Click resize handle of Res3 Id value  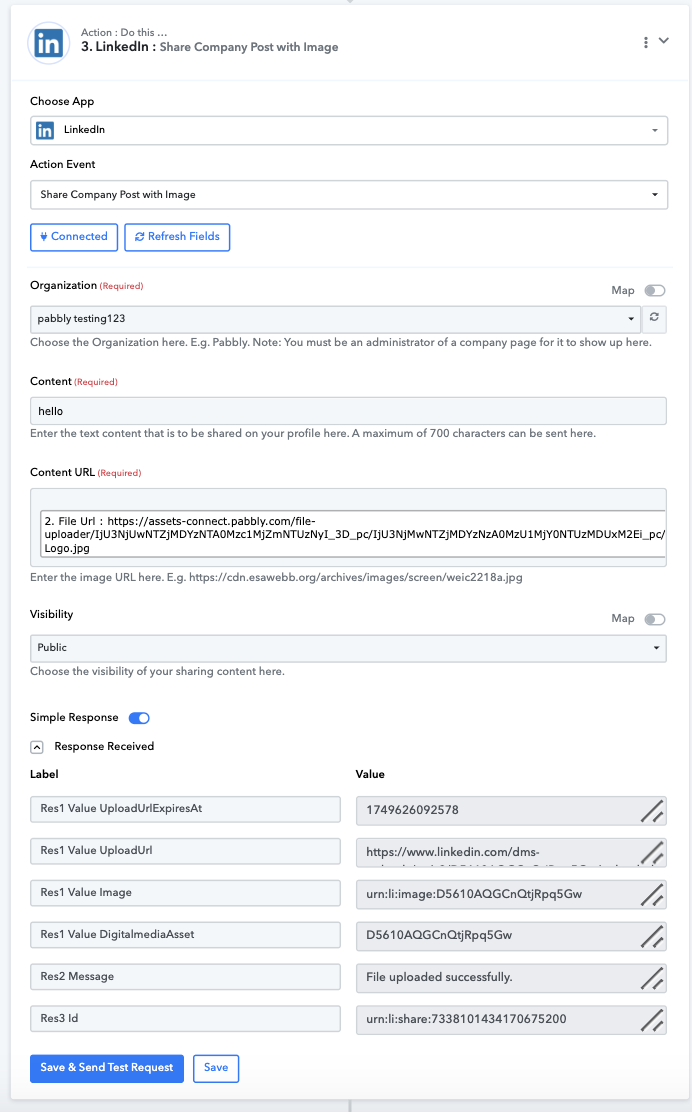point(652,1019)
